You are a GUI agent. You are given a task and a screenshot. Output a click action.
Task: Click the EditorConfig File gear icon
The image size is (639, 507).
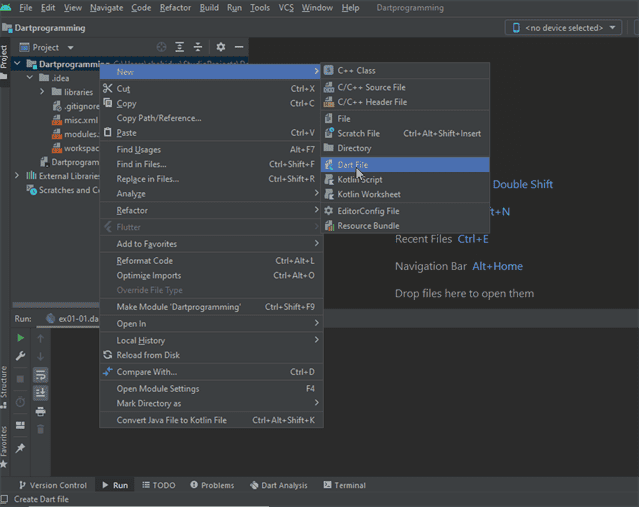tap(328, 211)
